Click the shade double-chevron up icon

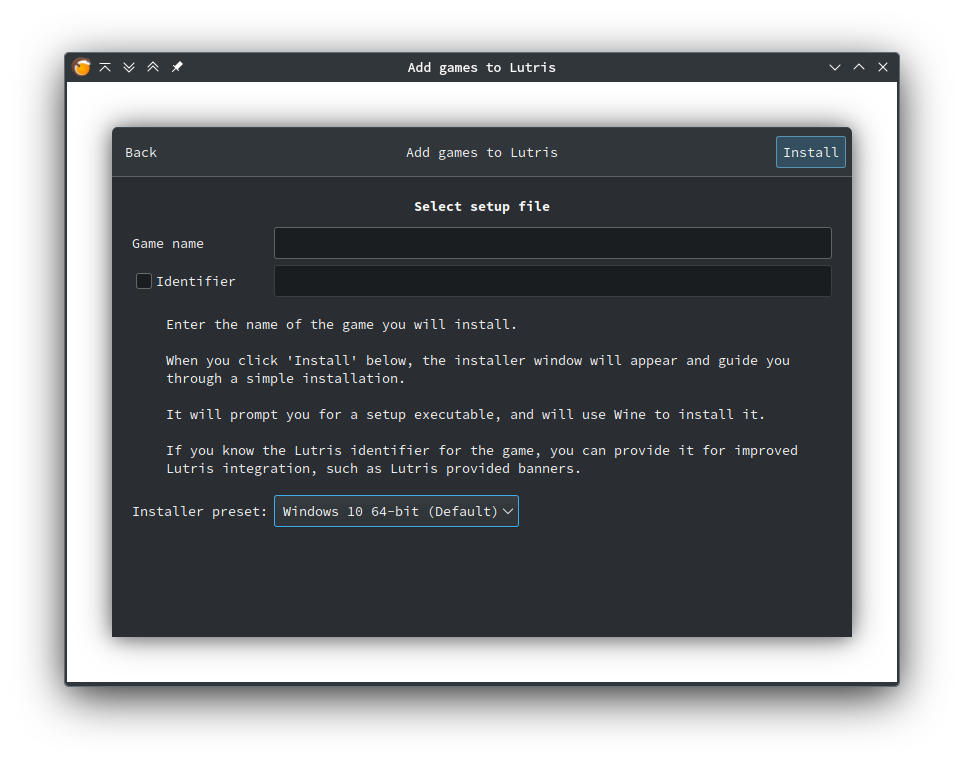coord(153,67)
